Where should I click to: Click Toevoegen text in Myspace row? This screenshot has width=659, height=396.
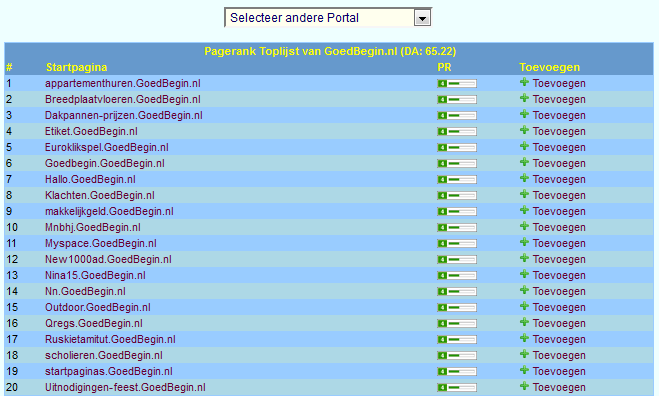point(559,243)
